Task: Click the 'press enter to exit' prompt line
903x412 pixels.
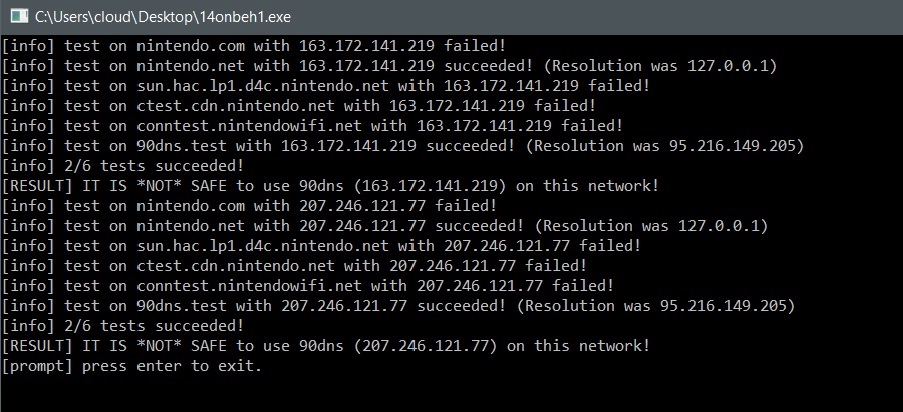Action: [132, 366]
